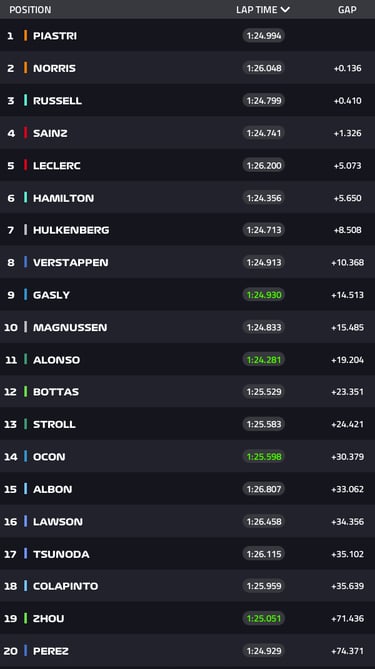The image size is (375, 669).
Task: Click the red team bar beside SAINZ
Action: click(26, 133)
